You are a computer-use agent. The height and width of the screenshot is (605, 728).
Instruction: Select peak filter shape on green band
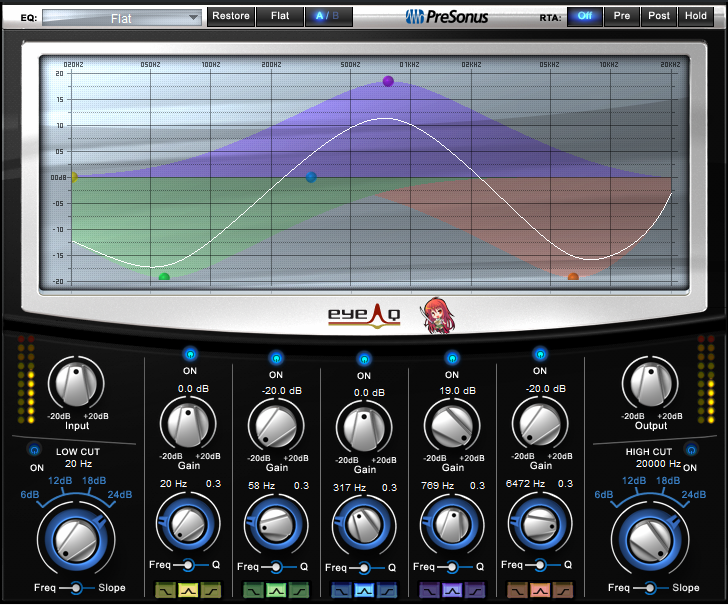(276, 591)
